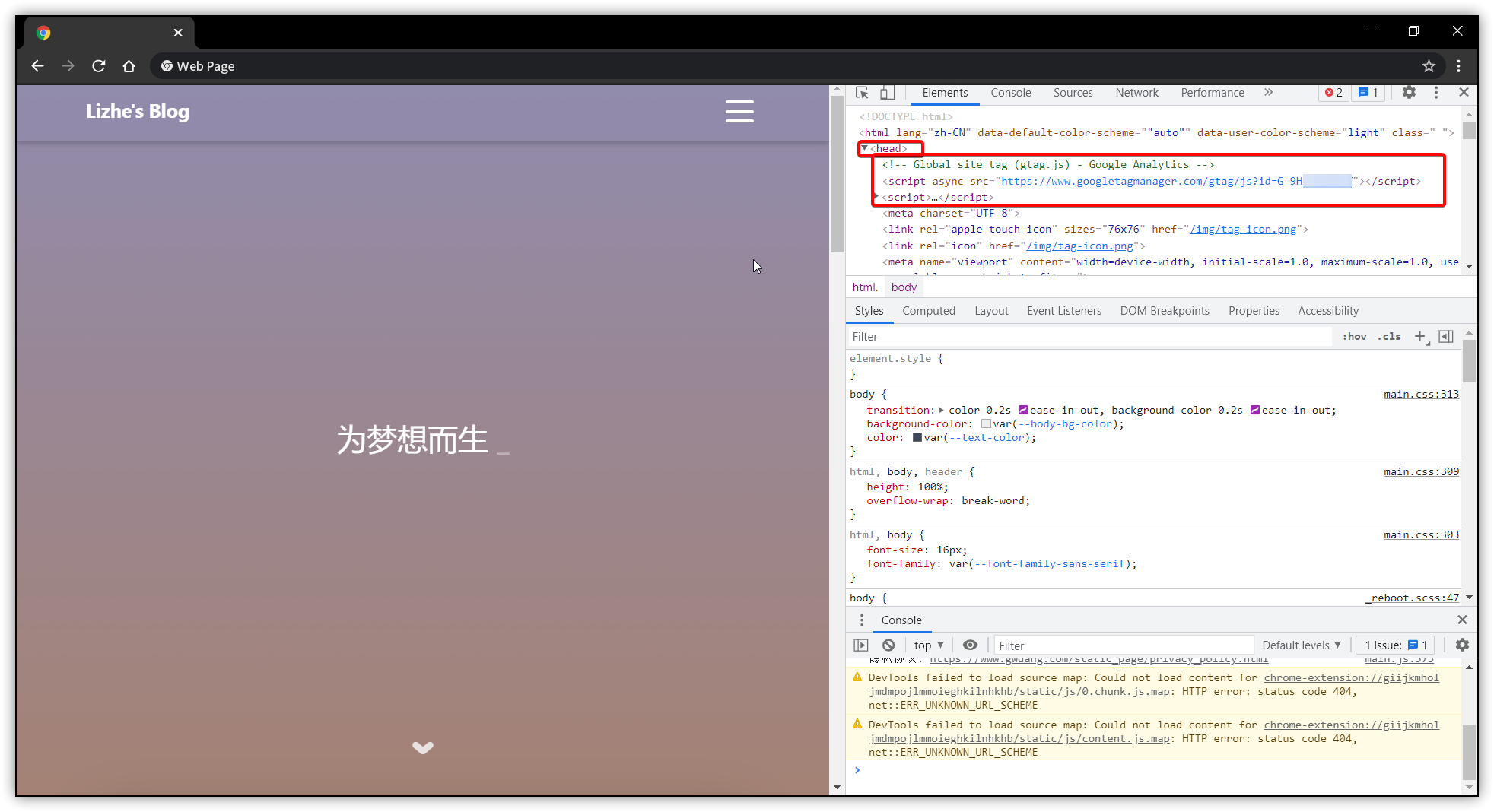Close the current browser tab
1494x812 pixels.
[x=178, y=33]
